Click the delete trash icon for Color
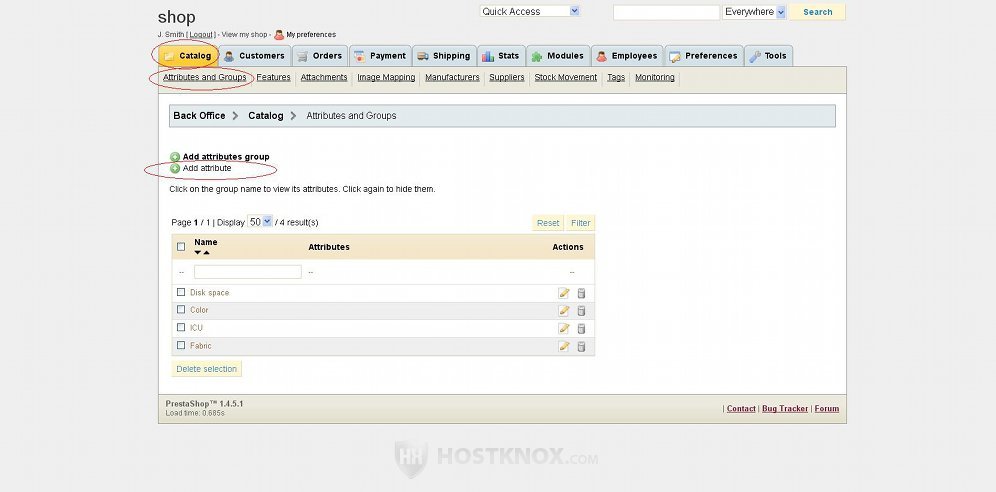This screenshot has height=492, width=996. click(x=581, y=311)
